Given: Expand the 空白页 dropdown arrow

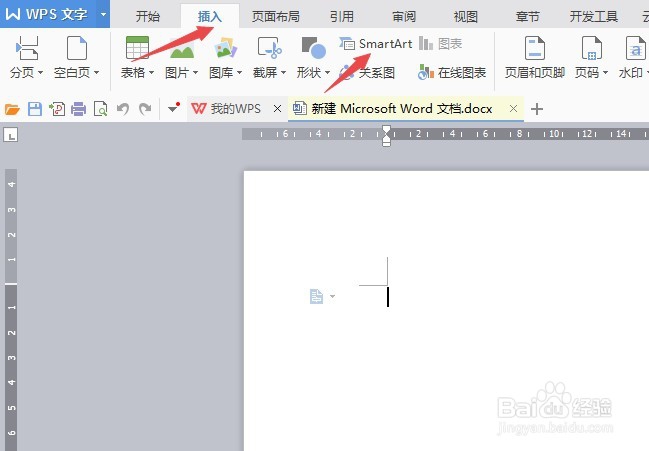Looking at the screenshot, I should (96, 72).
